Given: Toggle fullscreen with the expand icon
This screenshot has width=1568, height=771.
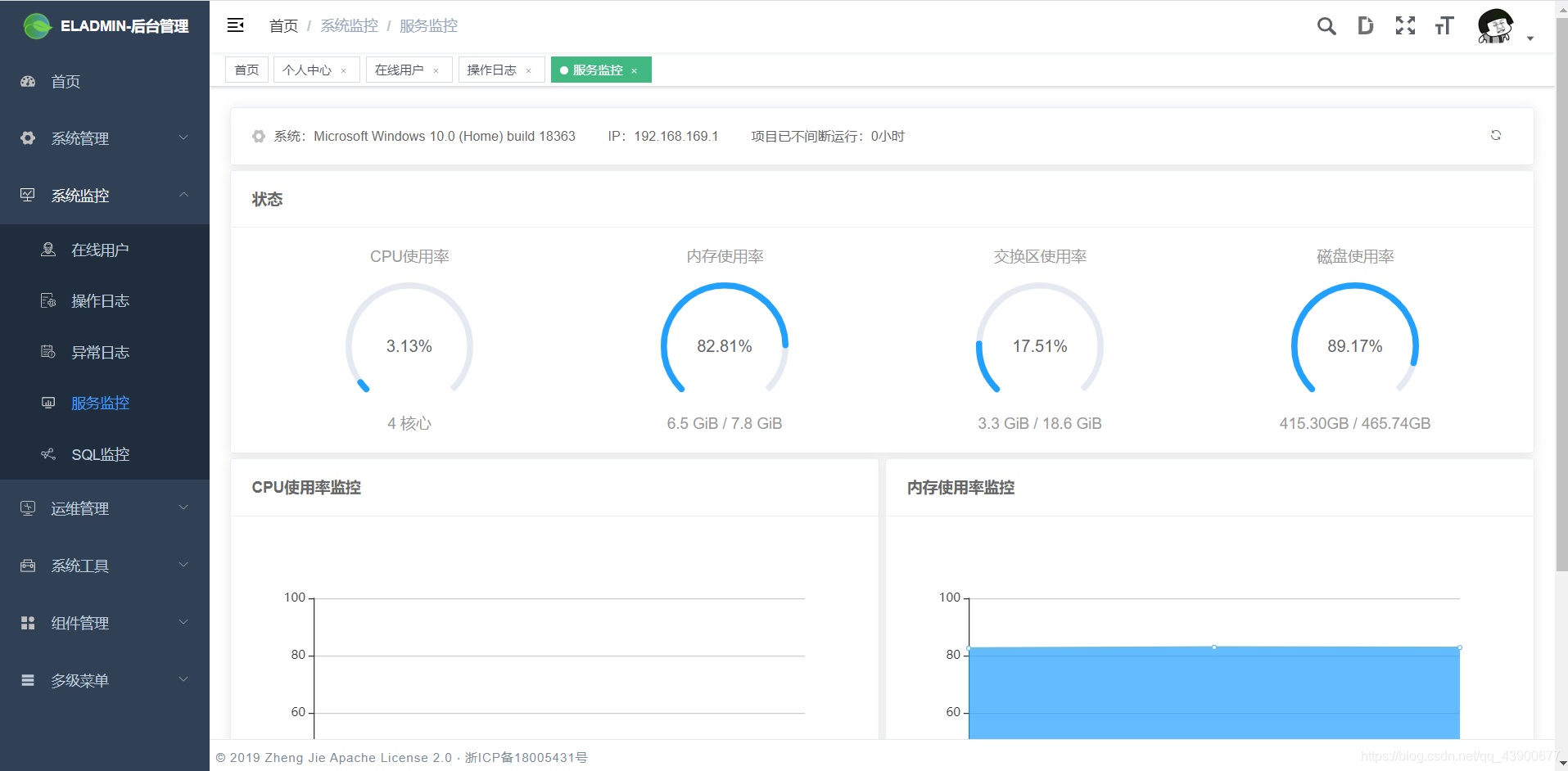Looking at the screenshot, I should coord(1405,25).
